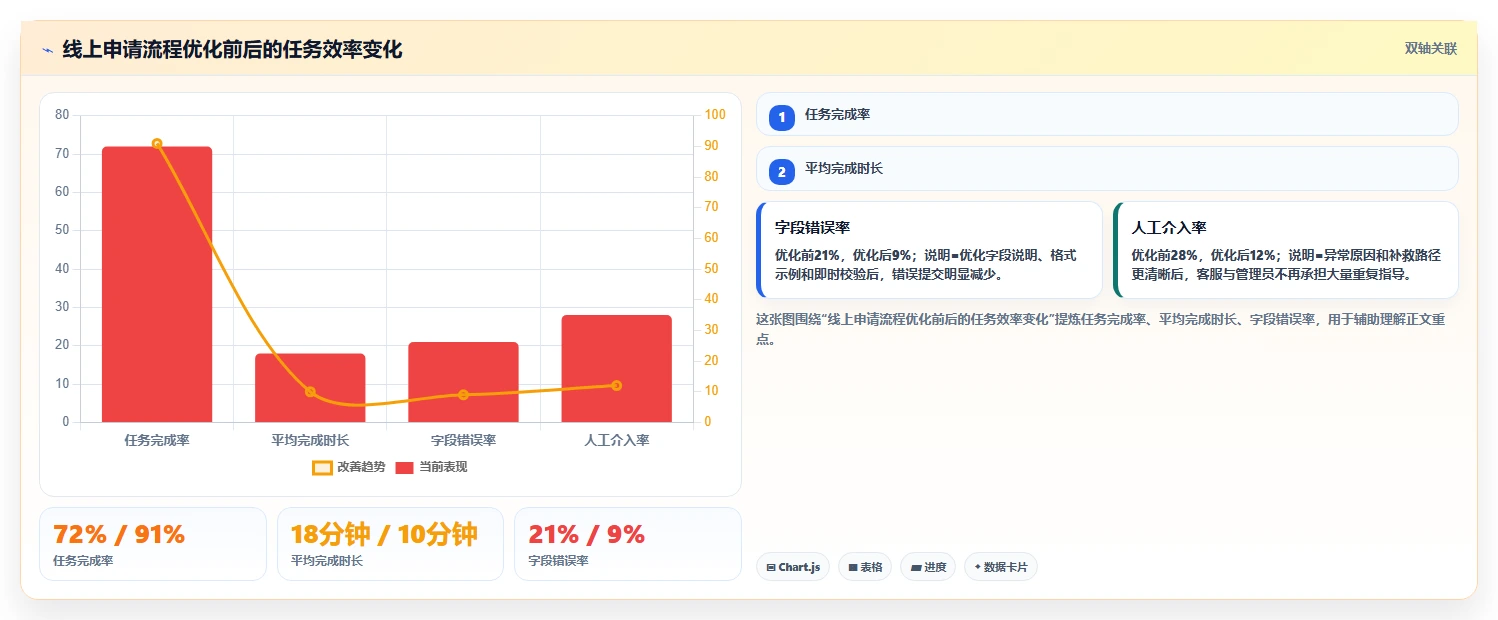
Task: Click the summary paragraph starting 这张图围绕
Action: [1101, 329]
